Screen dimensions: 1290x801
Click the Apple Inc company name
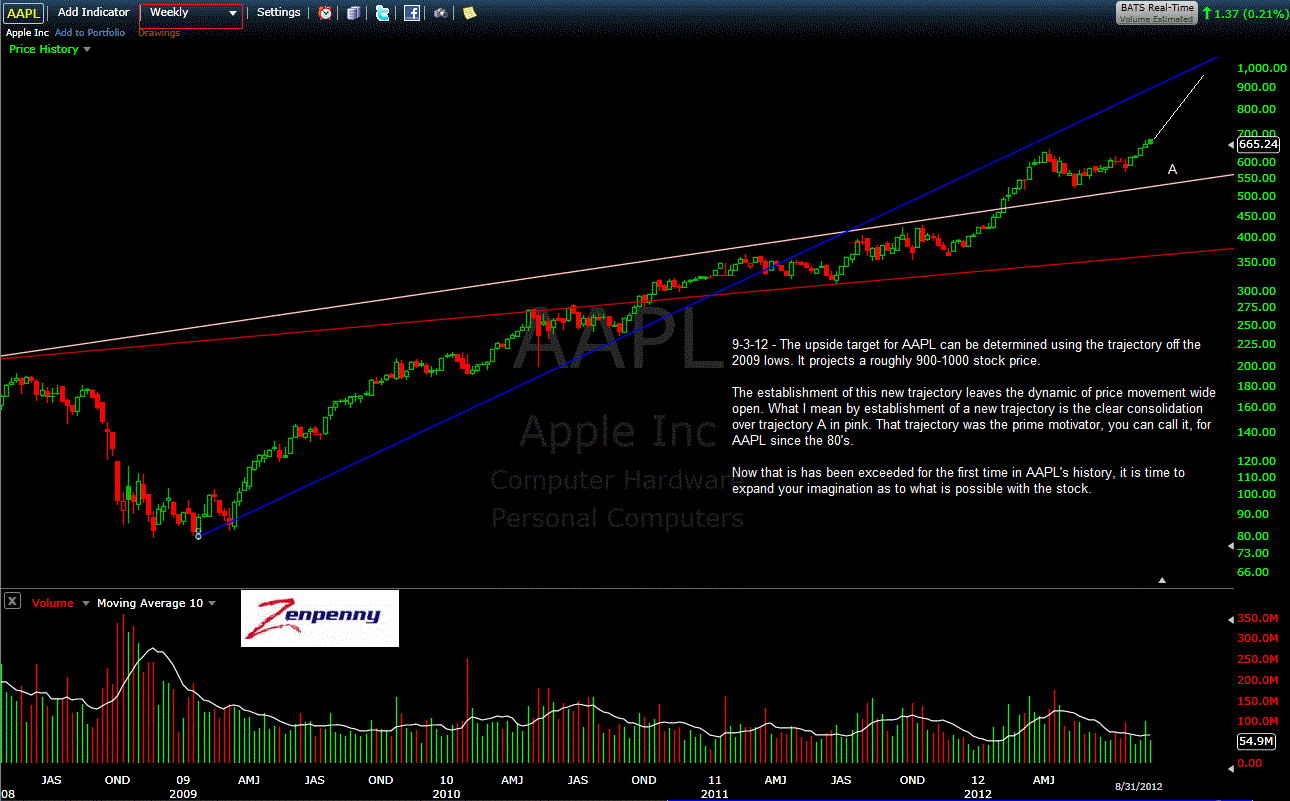(26, 33)
